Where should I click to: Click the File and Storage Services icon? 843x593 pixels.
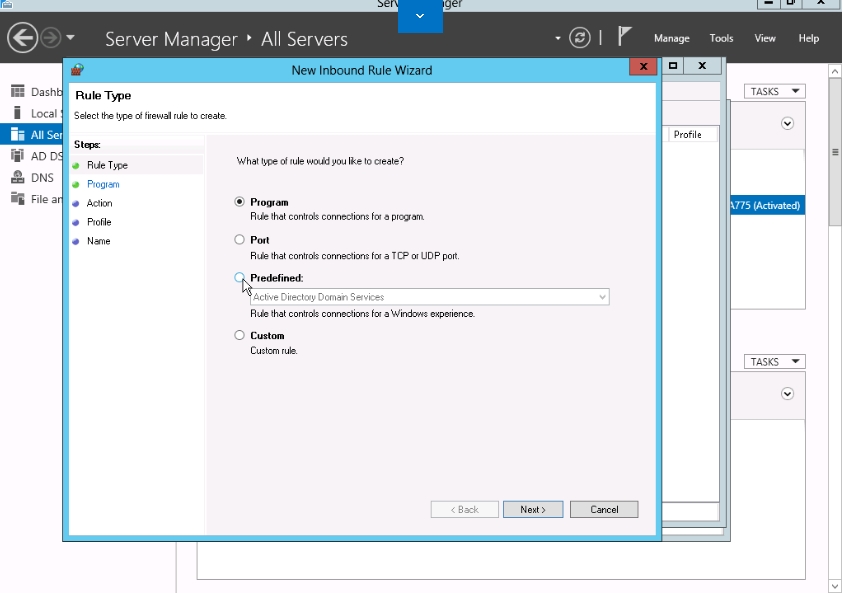[18, 199]
